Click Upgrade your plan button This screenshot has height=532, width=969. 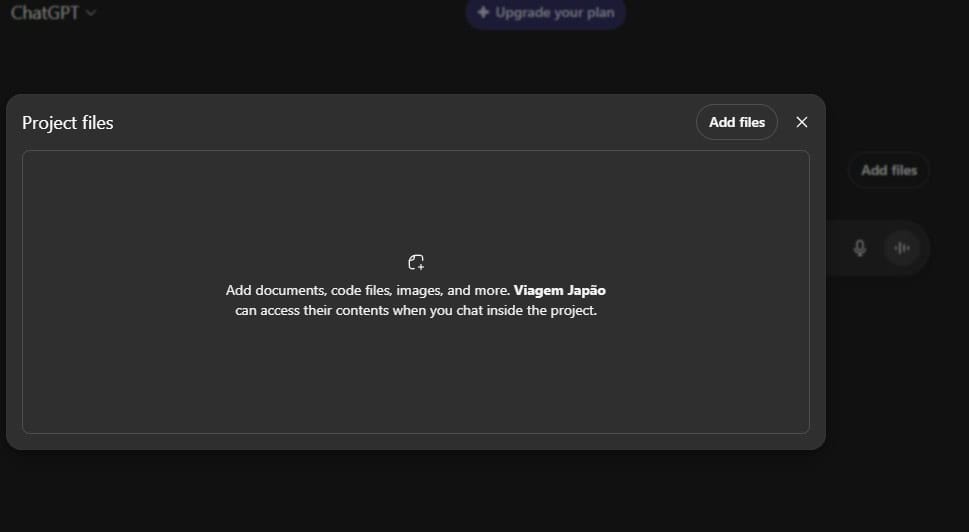546,13
